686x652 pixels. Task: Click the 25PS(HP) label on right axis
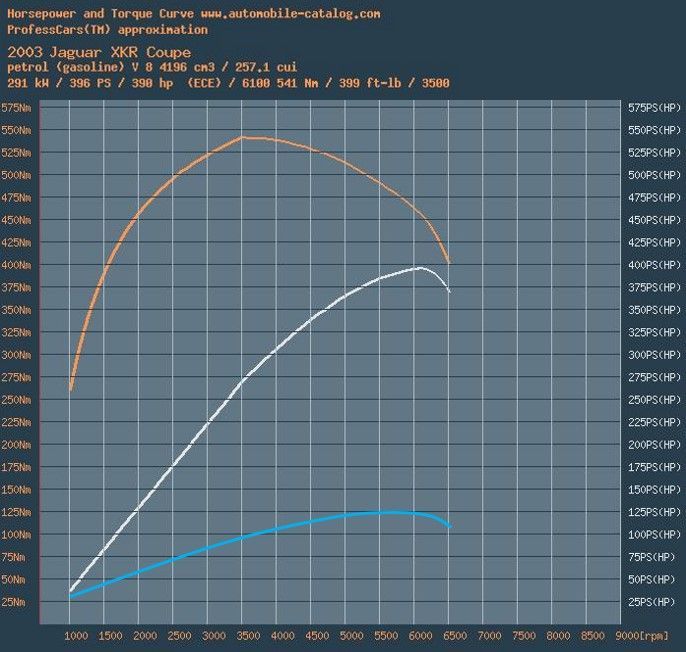pos(655,602)
